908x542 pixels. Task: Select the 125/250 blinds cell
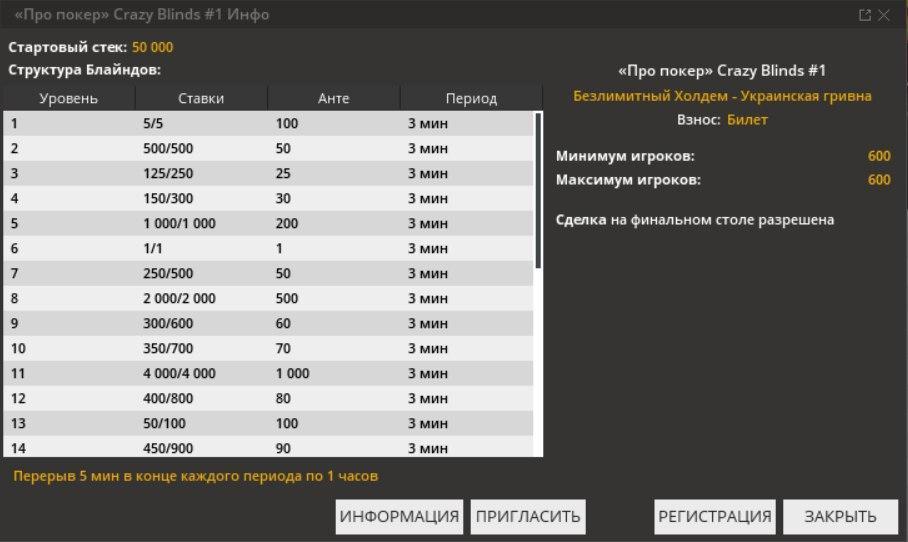click(x=168, y=174)
